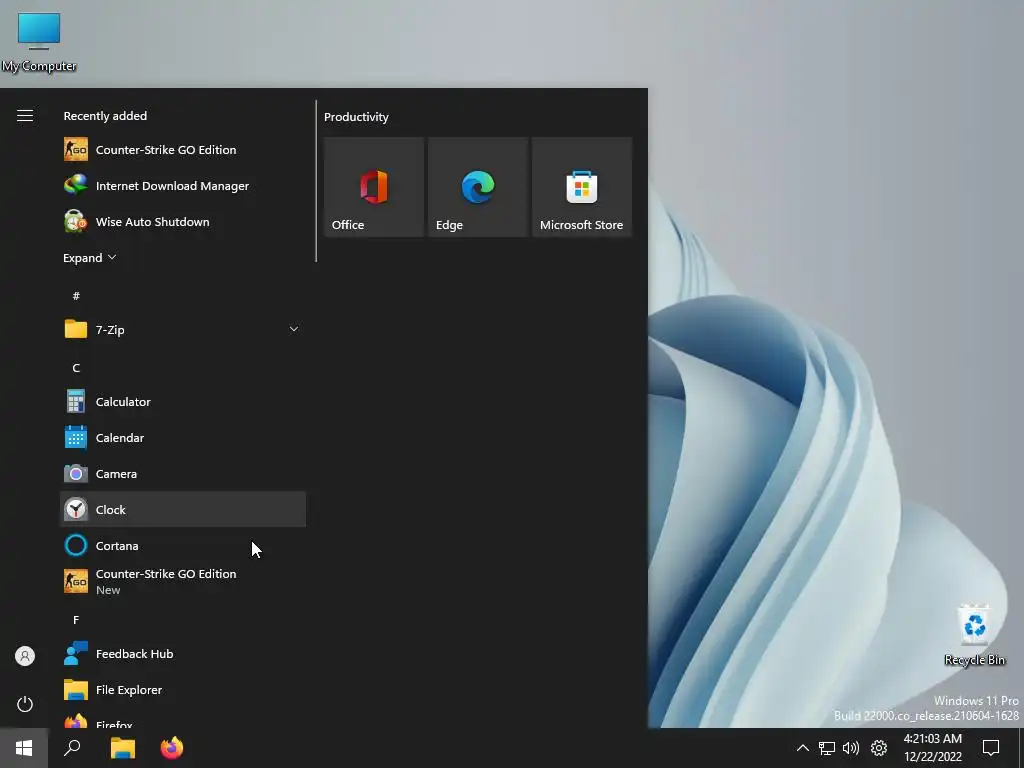Screen dimensions: 1024x768
Task: Open the Power options button
Action: point(25,704)
